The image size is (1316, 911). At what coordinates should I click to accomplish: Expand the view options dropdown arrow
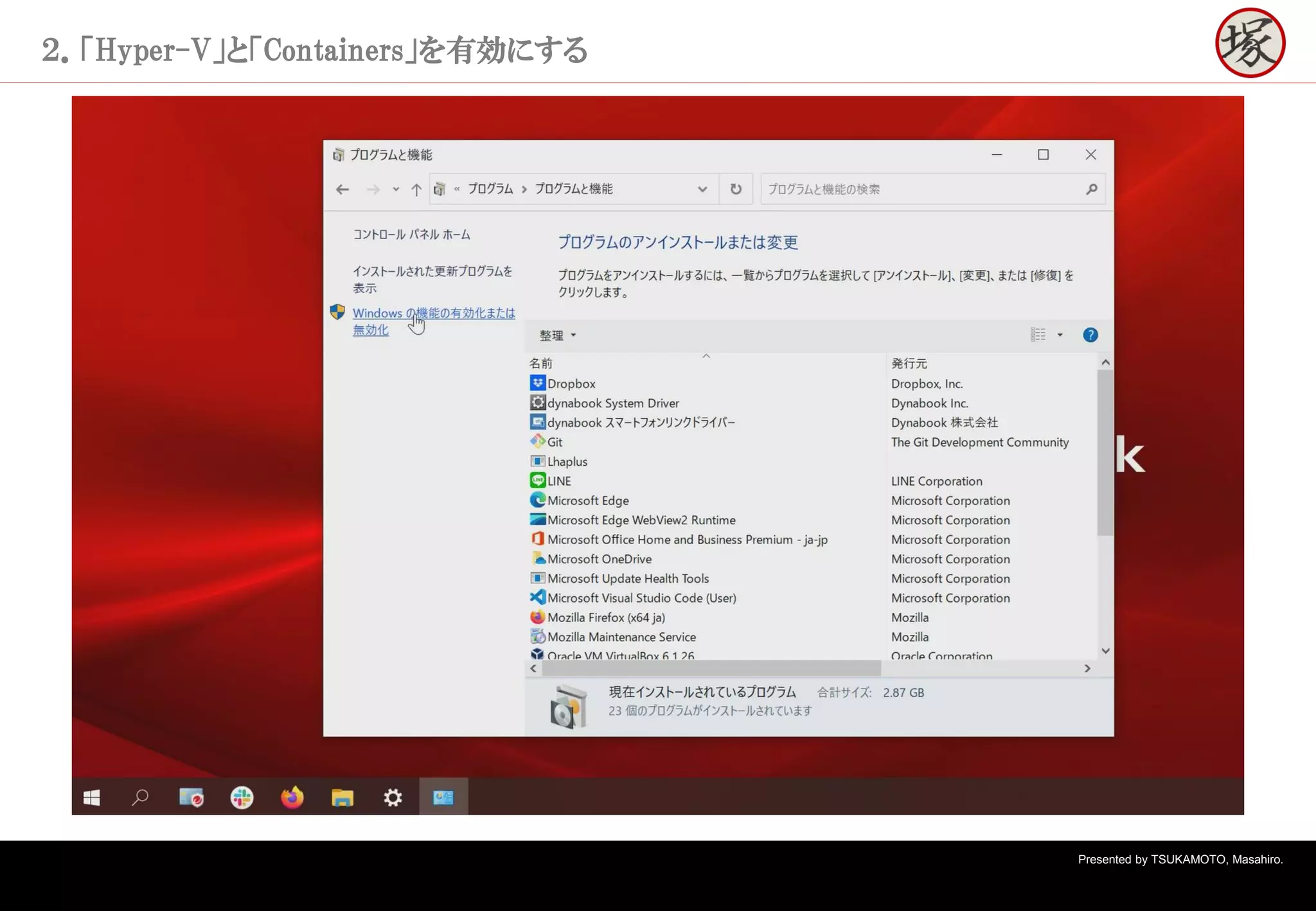tap(1060, 335)
